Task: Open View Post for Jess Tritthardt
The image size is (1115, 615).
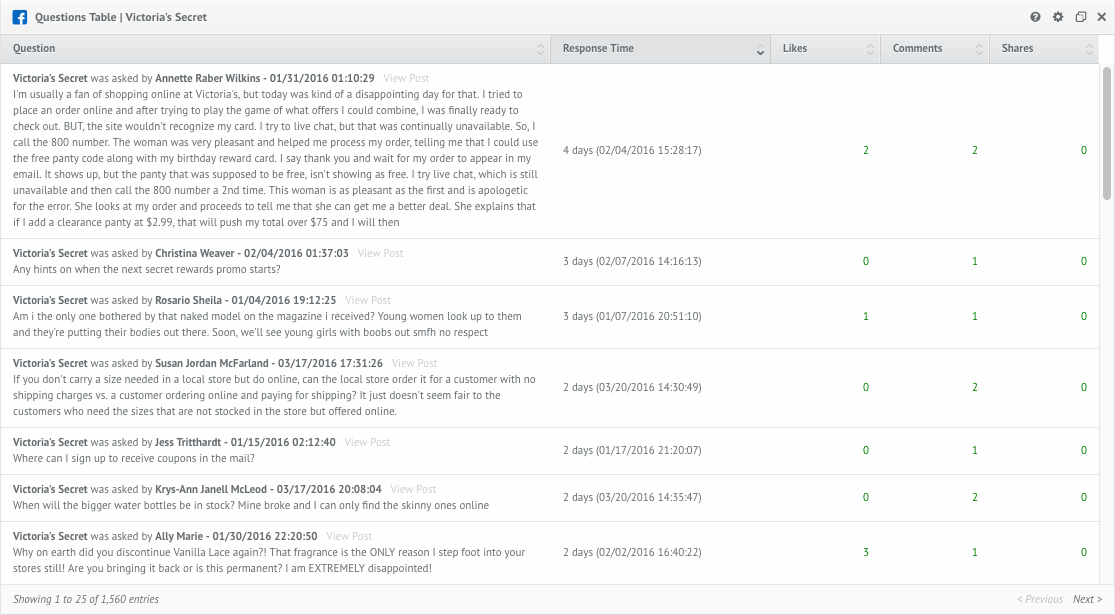Action: 367,442
